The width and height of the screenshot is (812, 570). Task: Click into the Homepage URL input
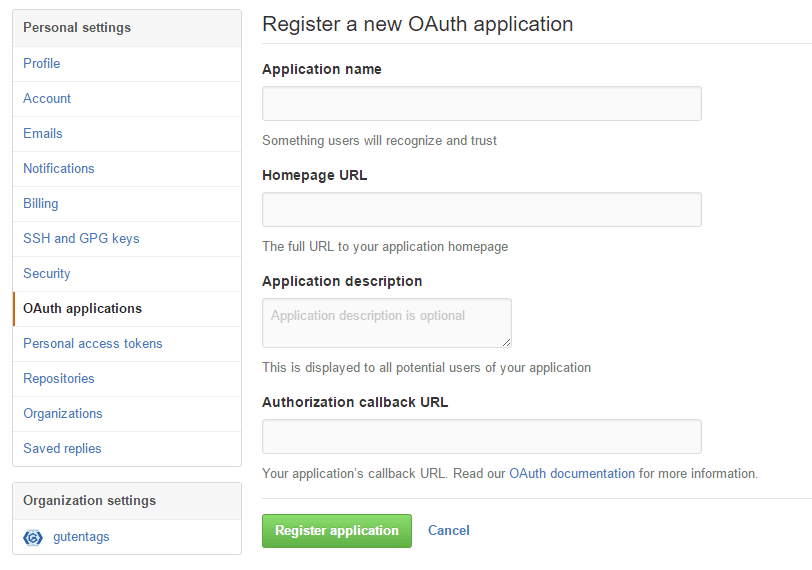coord(481,209)
